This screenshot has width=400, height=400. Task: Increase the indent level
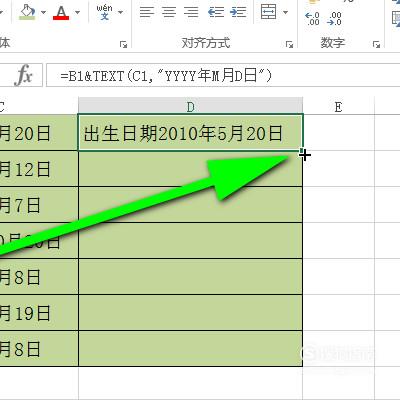[x=238, y=12]
